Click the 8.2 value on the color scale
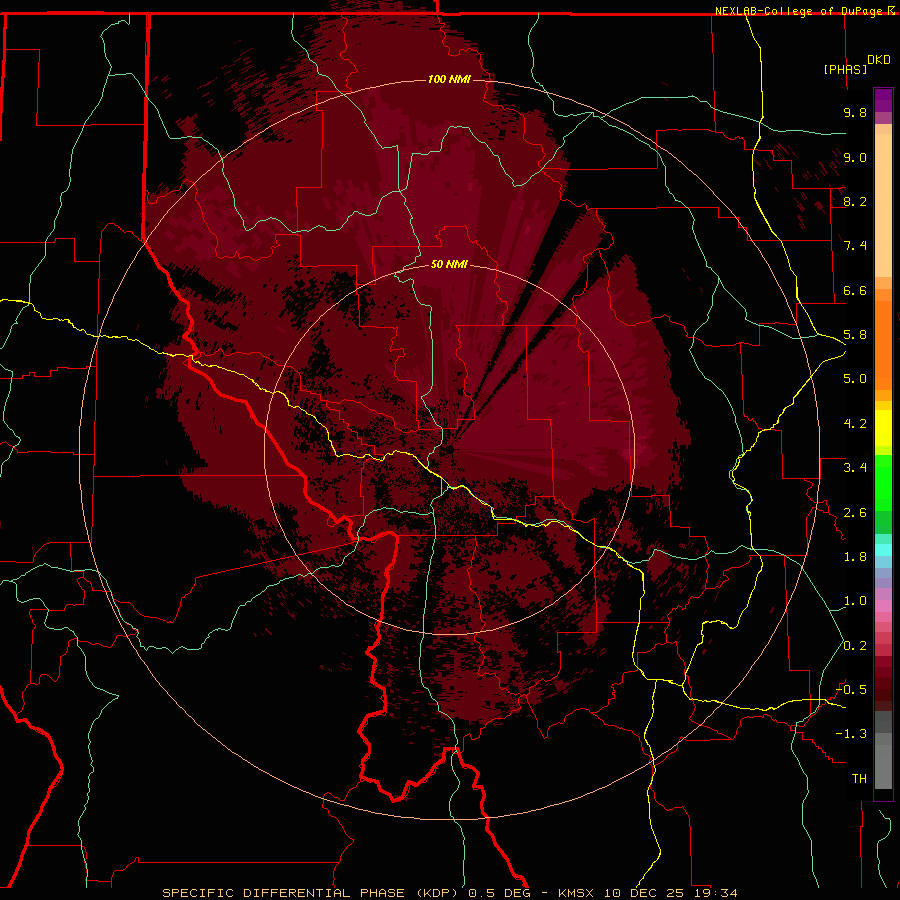Viewport: 900px width, 900px height. [x=855, y=201]
